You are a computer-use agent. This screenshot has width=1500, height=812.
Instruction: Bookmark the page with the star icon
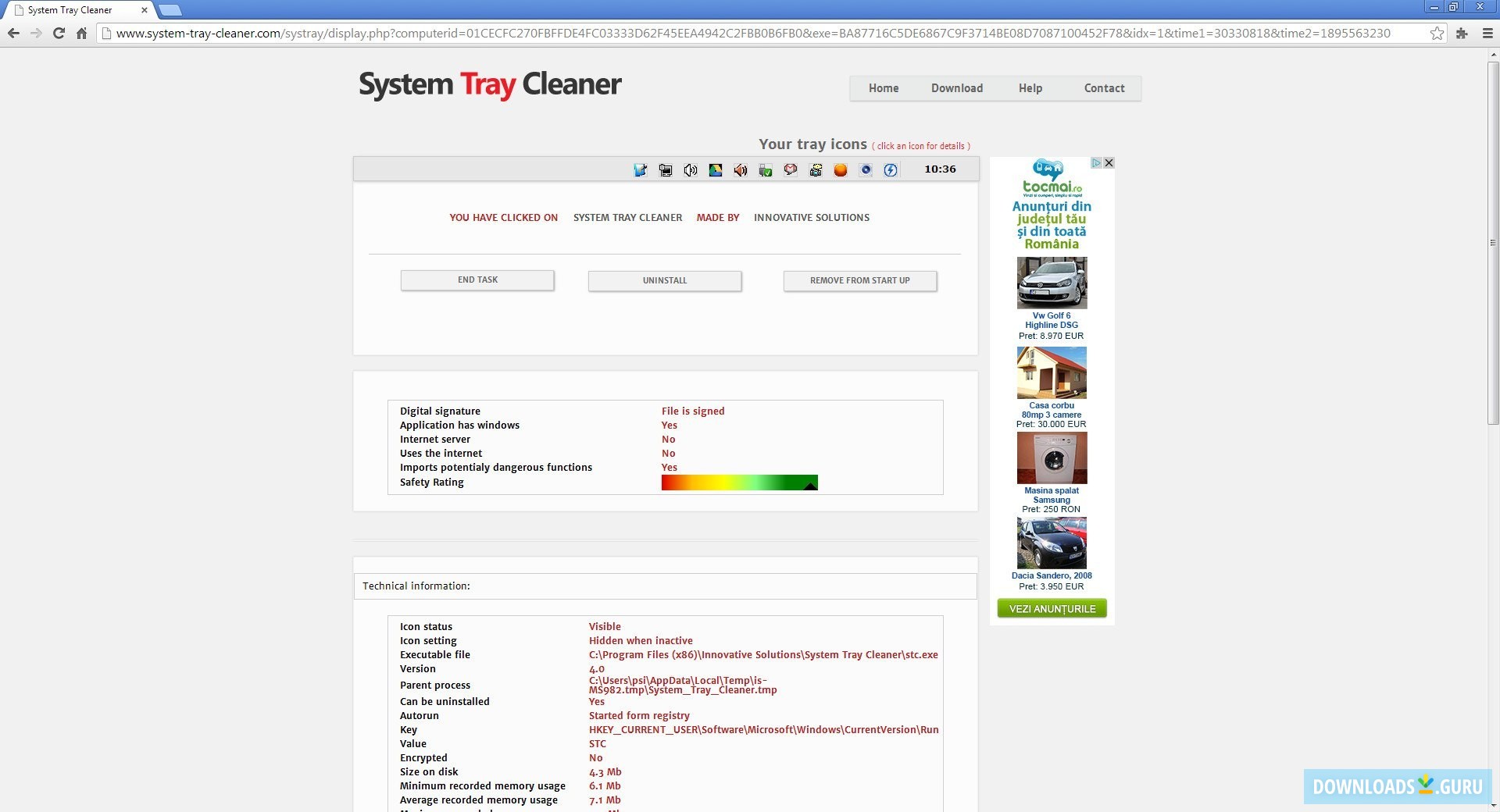pos(1437,34)
